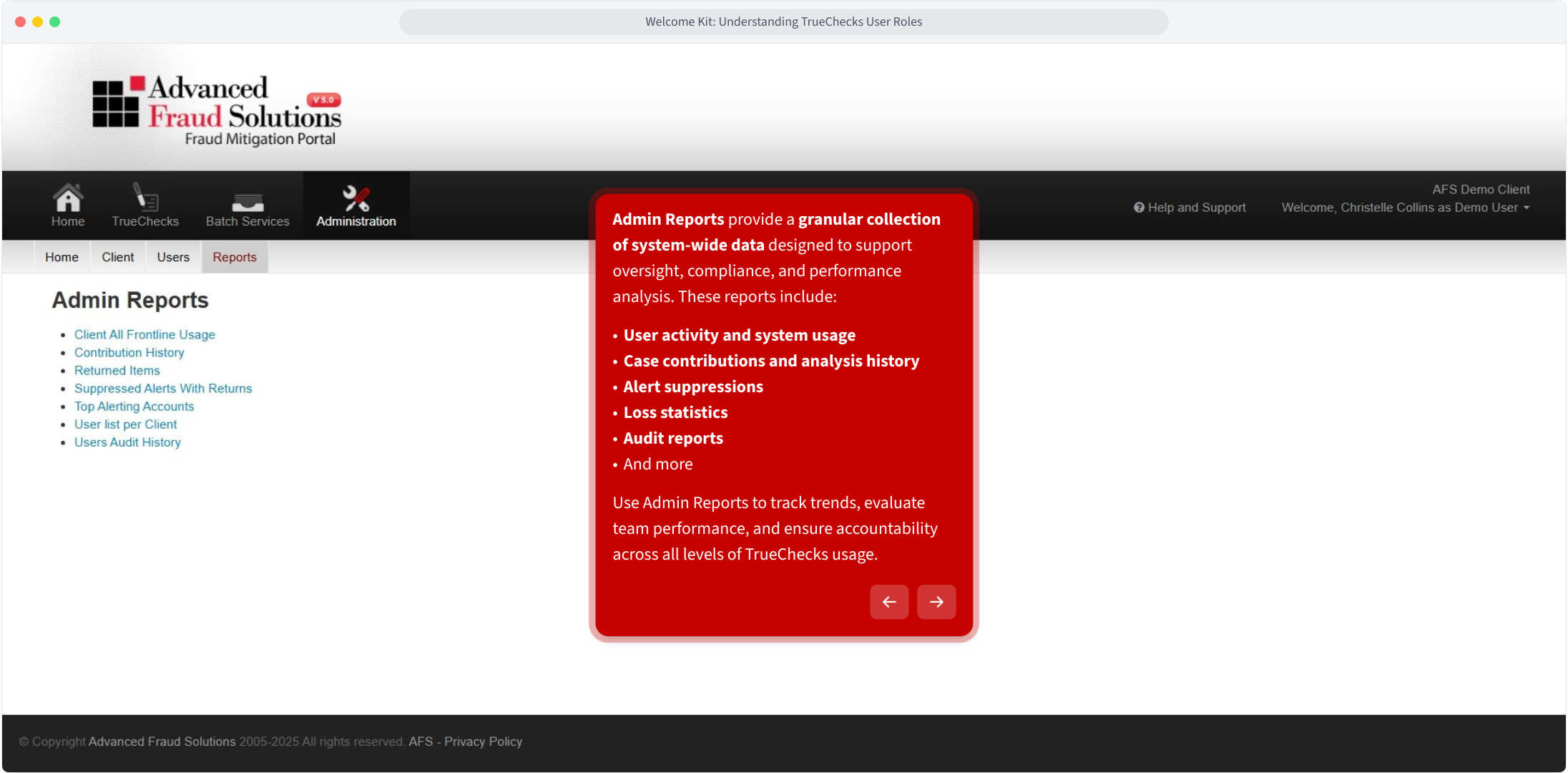Expand the Welcome Christelle Collins user menu
This screenshot has width=1568, height=773.
pyautogui.click(x=1406, y=208)
